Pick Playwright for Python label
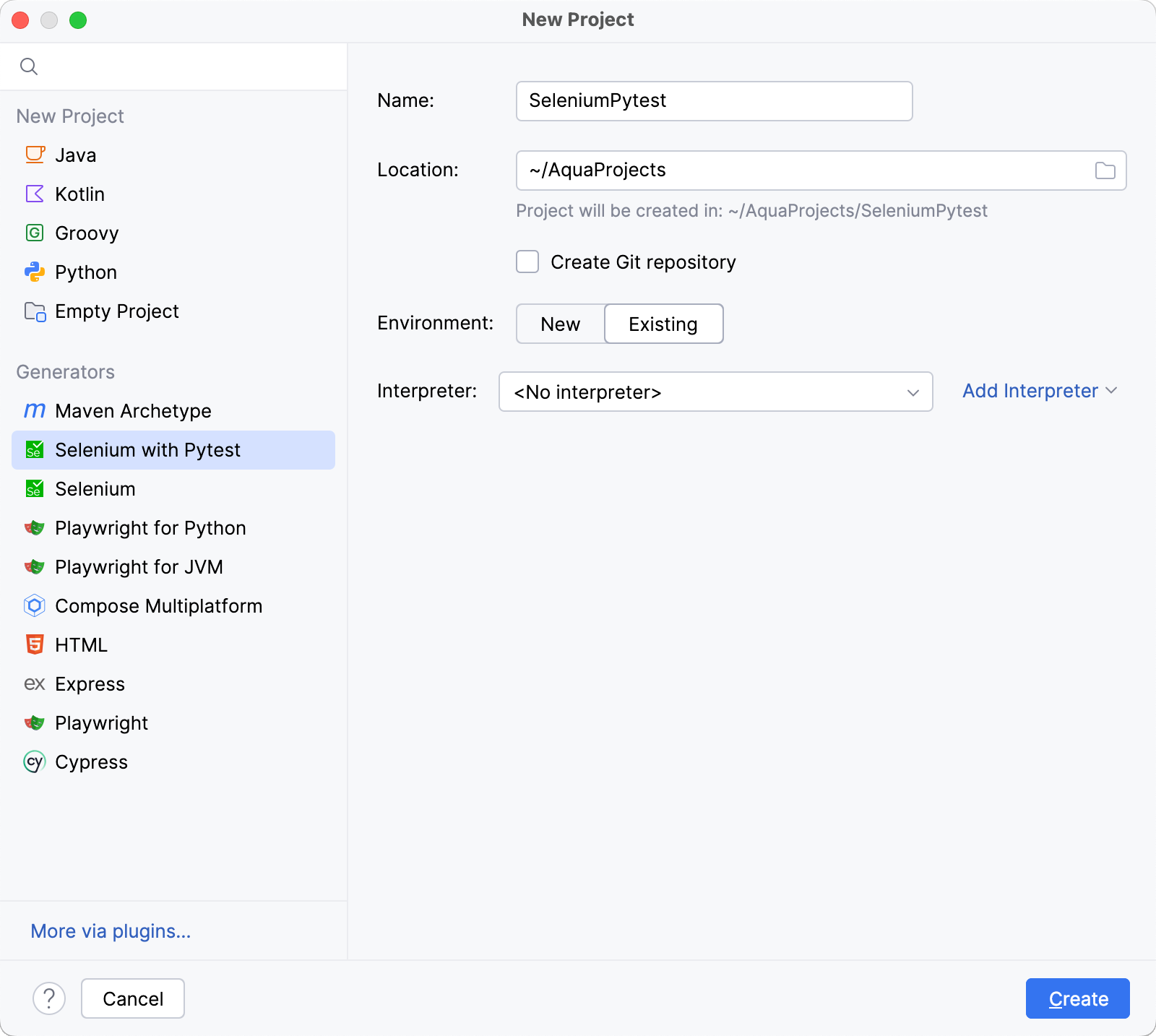The height and width of the screenshot is (1036, 1156). 151,528
